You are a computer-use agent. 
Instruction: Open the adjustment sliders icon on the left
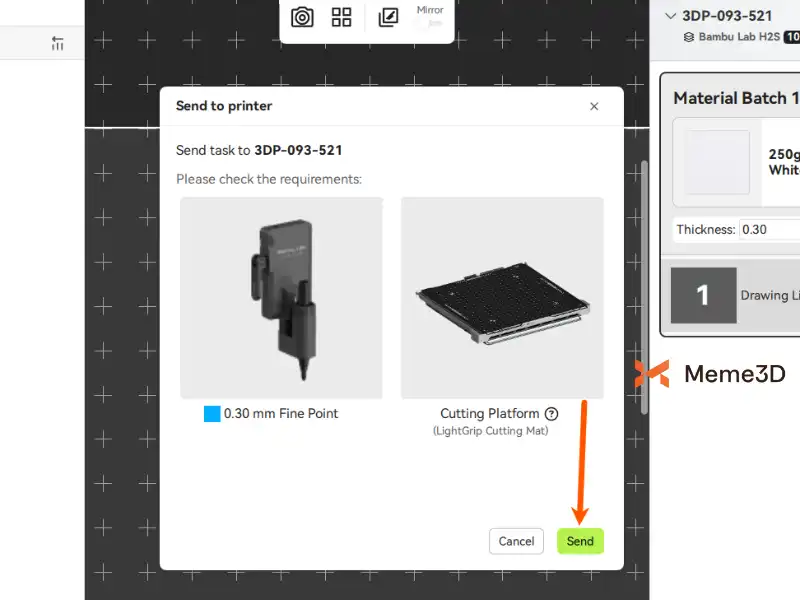58,44
